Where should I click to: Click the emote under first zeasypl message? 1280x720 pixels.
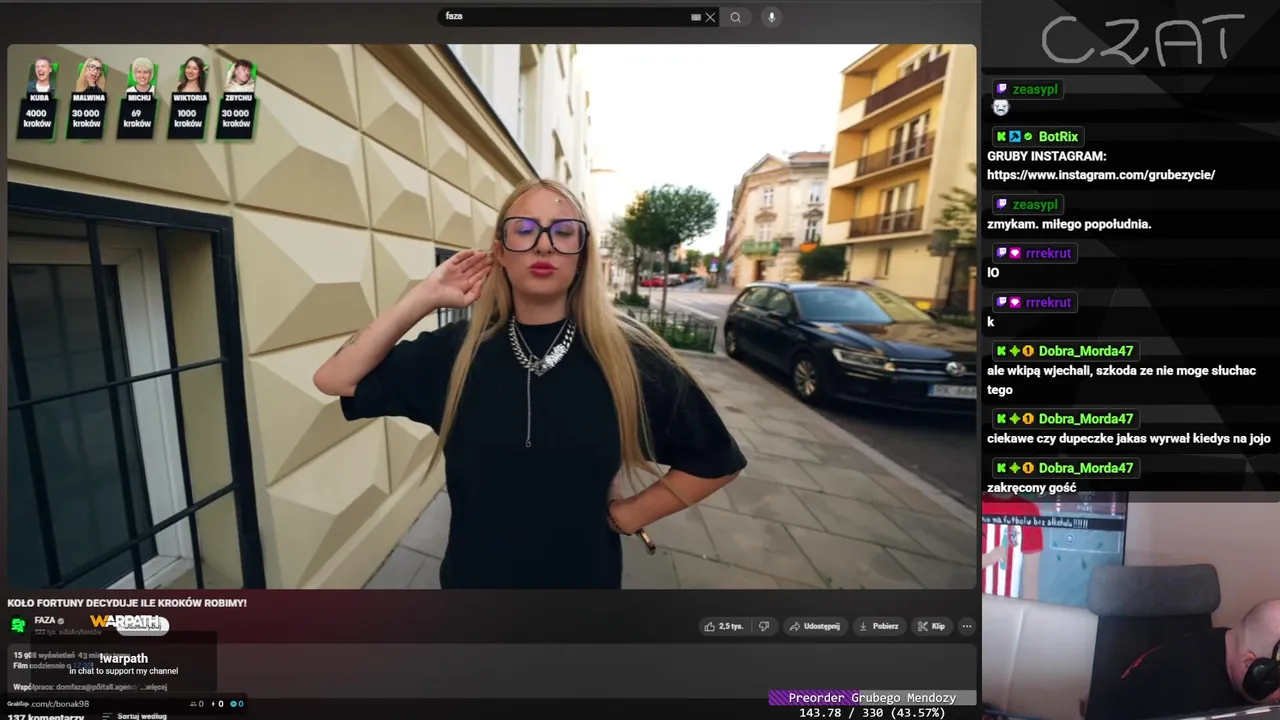(x=1000, y=107)
